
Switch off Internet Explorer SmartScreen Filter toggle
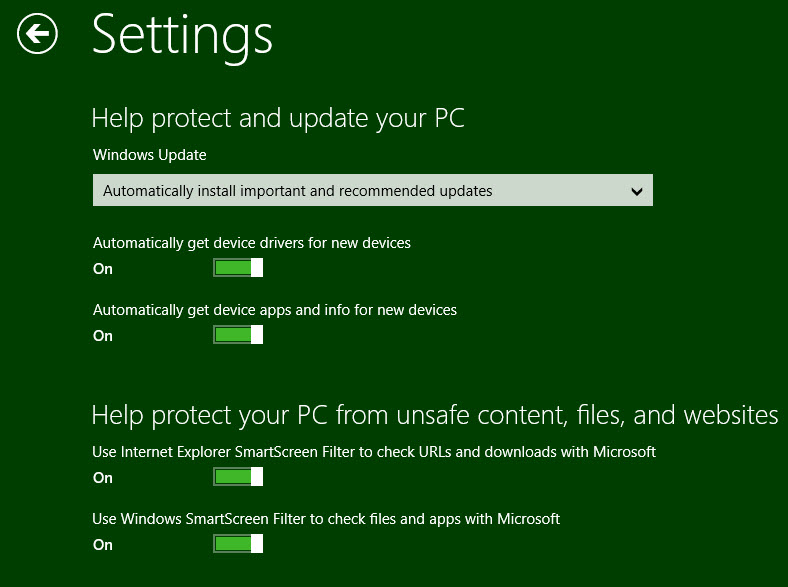pos(238,477)
